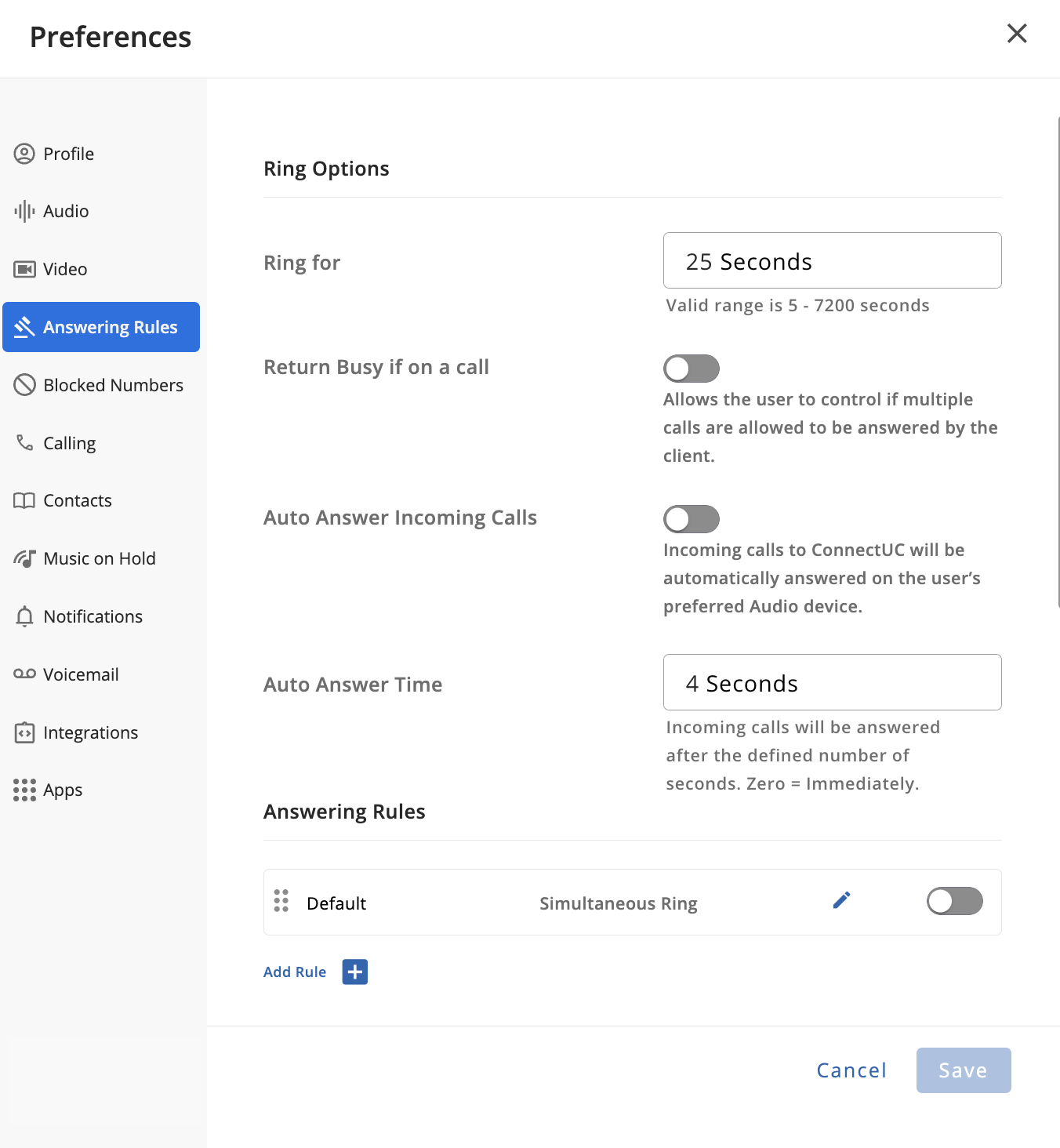Click the pencil edit icon for Default rule

841,900
